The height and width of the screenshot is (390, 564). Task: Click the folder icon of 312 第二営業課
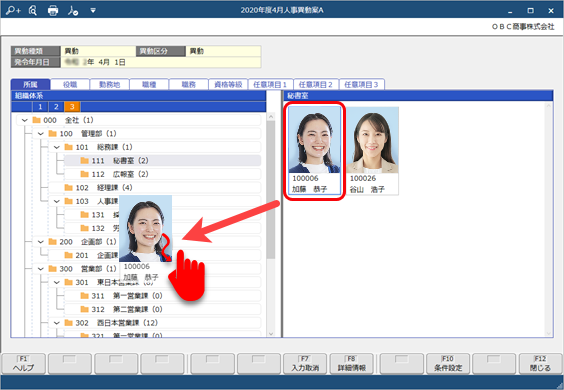(85, 309)
